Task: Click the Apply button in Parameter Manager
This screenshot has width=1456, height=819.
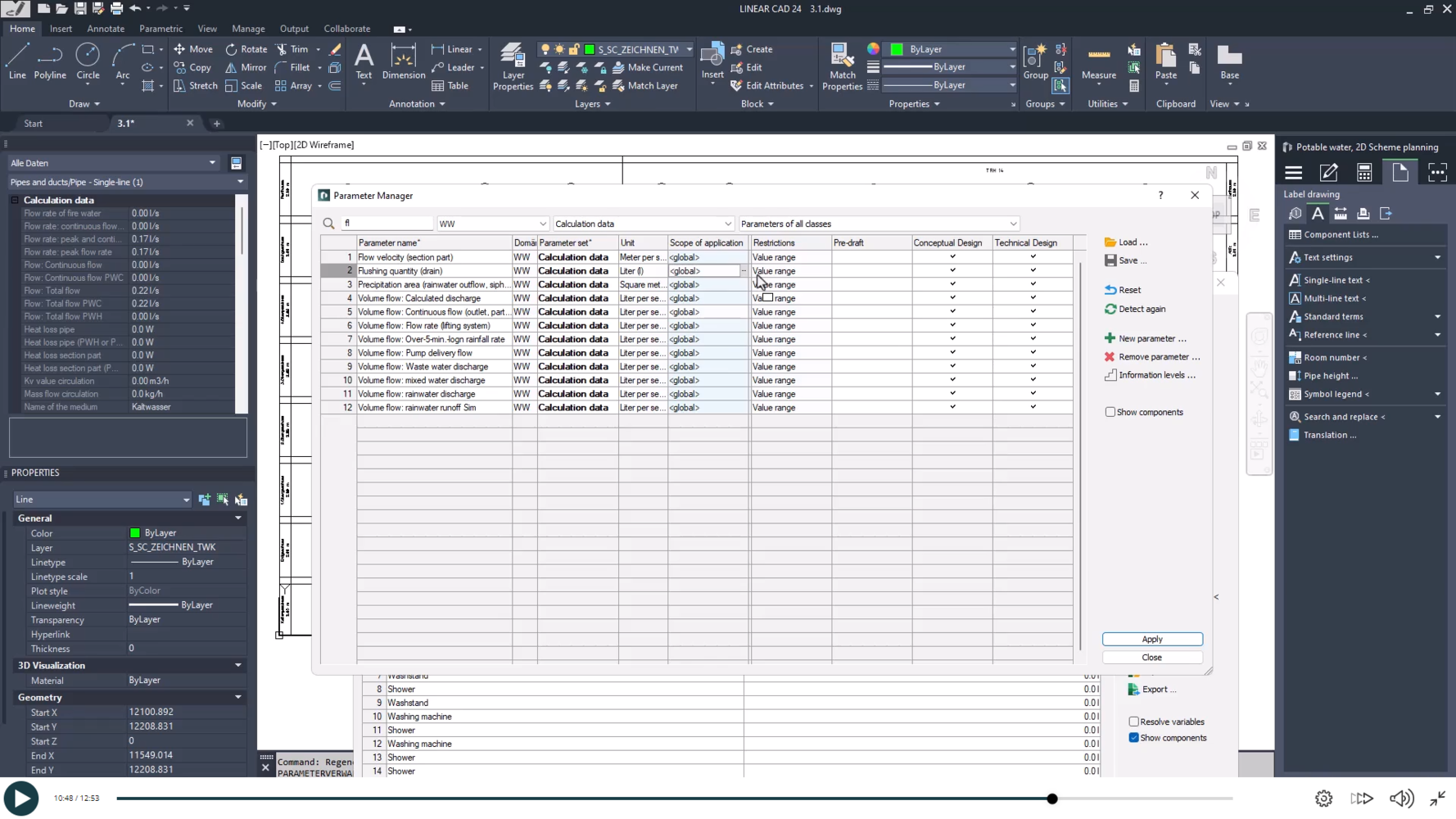Action: pos(1151,639)
